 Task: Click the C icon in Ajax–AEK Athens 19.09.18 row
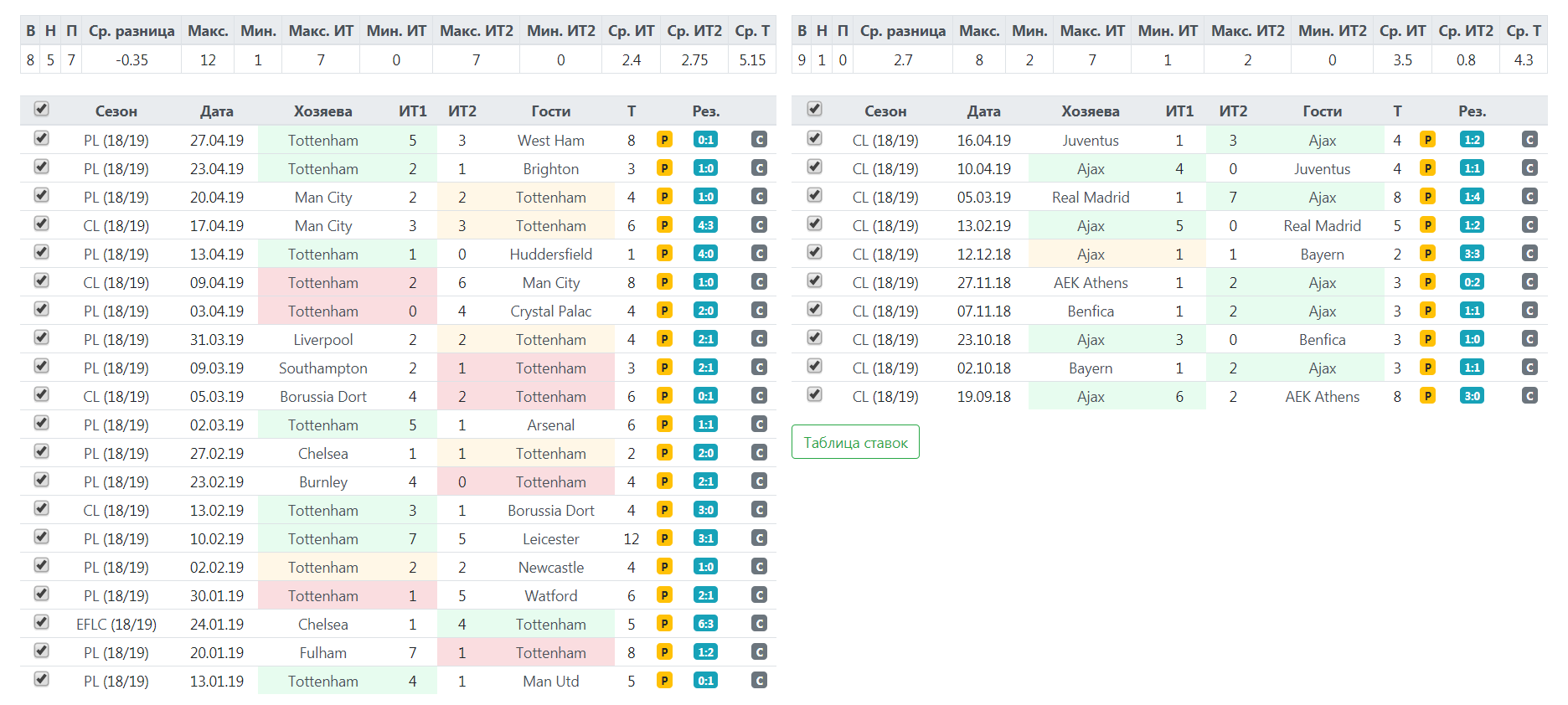tap(1529, 396)
